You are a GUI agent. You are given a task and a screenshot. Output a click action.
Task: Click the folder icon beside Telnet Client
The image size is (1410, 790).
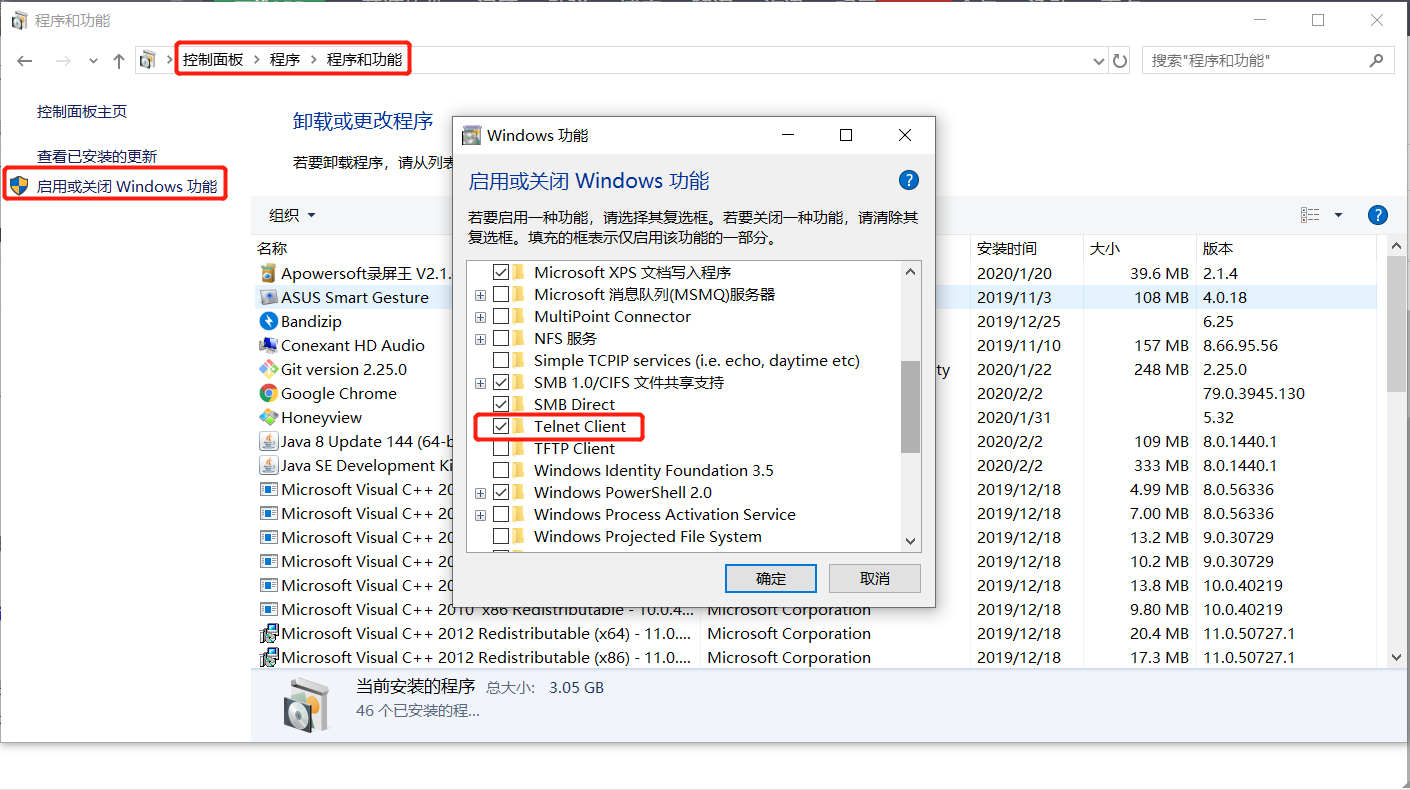pyautogui.click(x=520, y=426)
